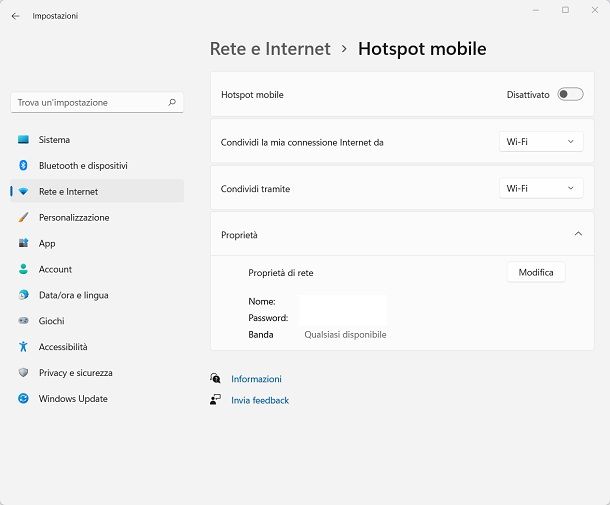
Task: Open the Informazioni link
Action: [x=256, y=379]
